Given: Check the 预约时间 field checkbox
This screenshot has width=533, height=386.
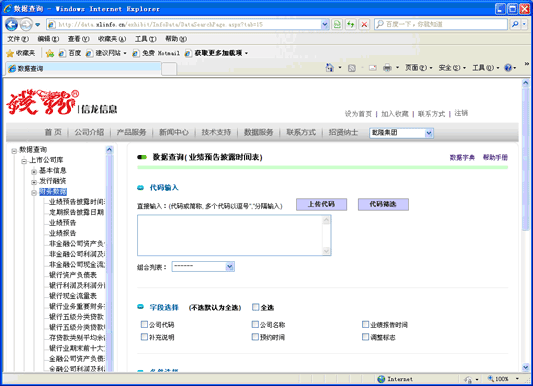Looking at the screenshot, I should coord(255,337).
